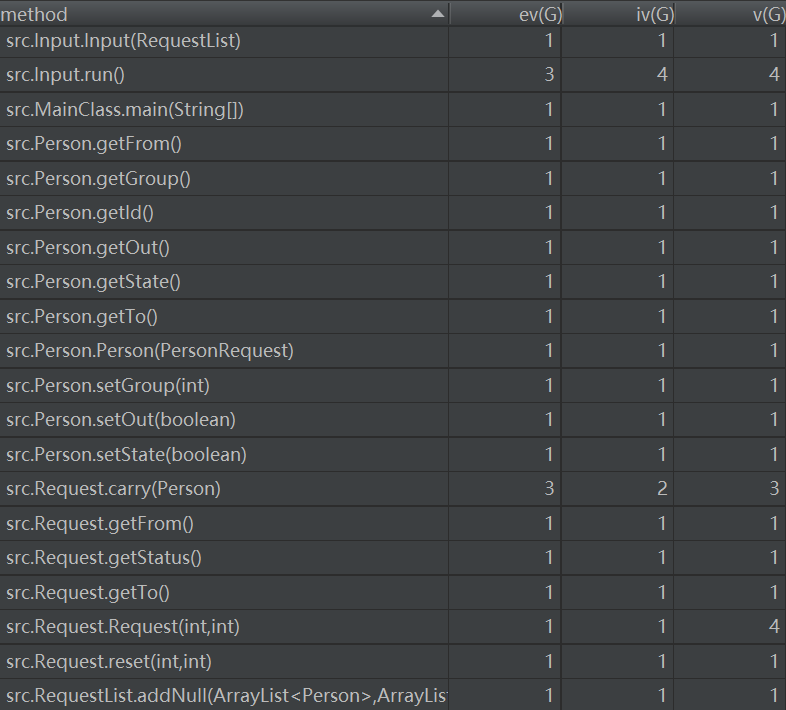Screen dimensions: 786x710
Task: Click iv(G) value 2 for src.Request.carry(Person)
Action: (x=662, y=489)
